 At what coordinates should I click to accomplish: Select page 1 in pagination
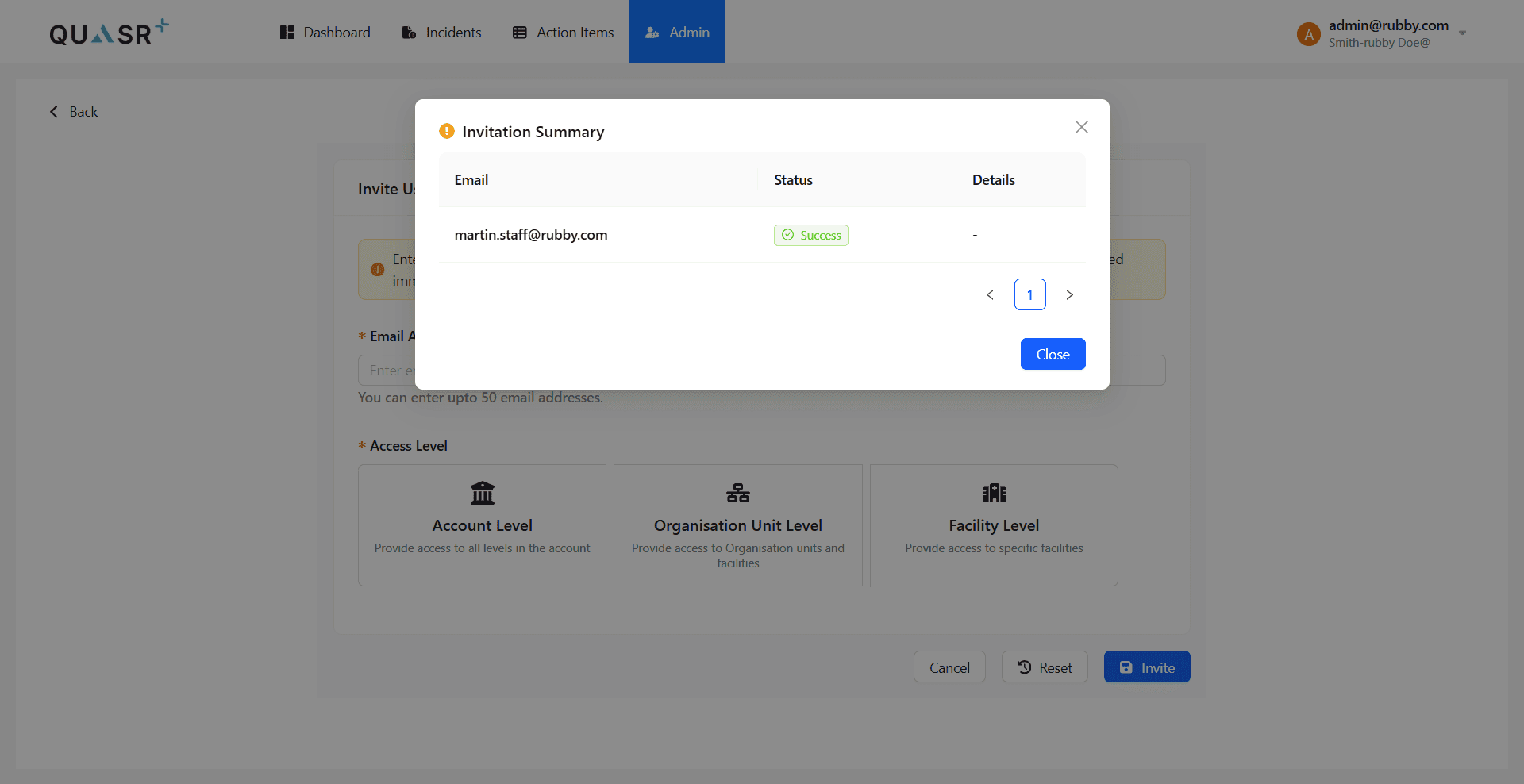(x=1029, y=294)
